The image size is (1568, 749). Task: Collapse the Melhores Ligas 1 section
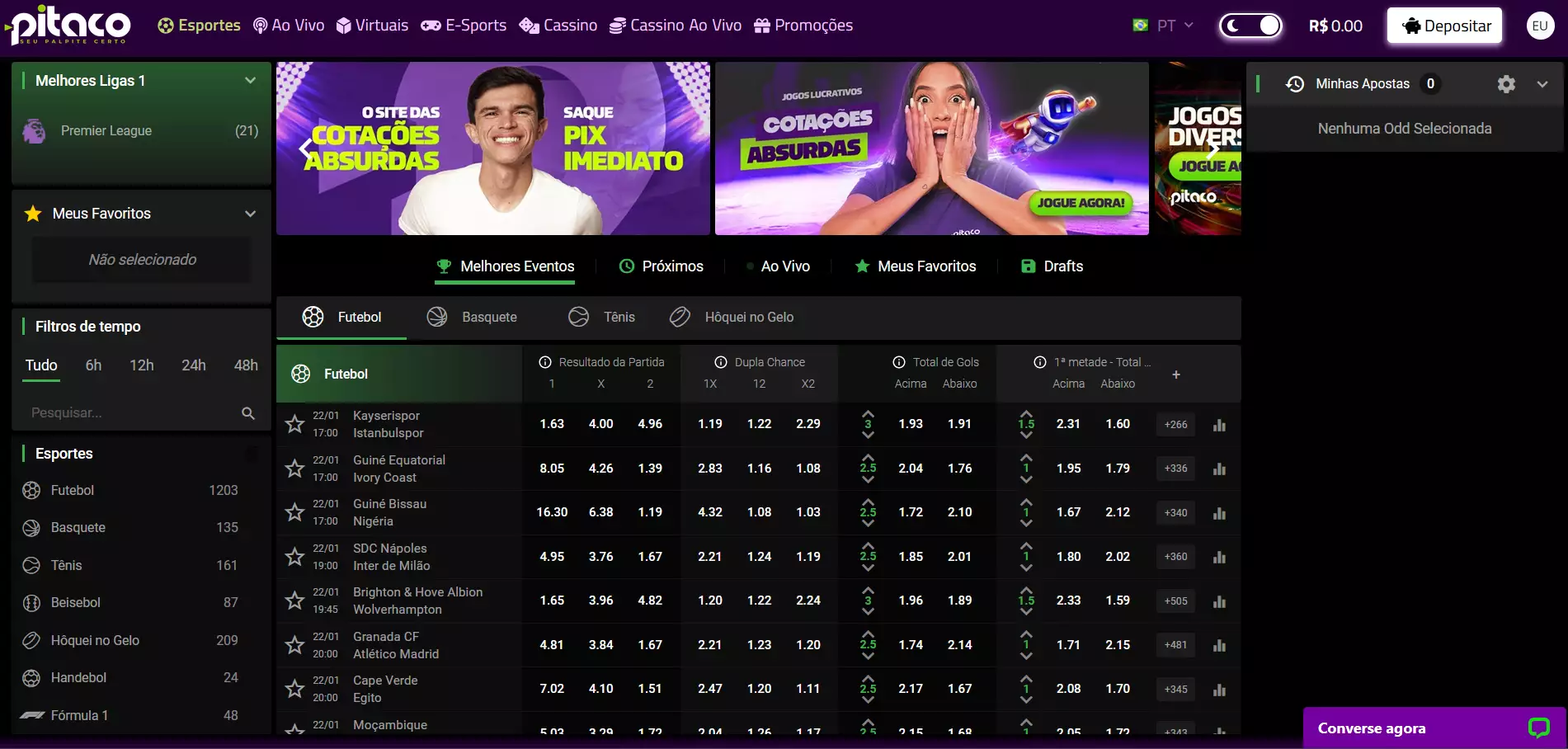coord(250,81)
